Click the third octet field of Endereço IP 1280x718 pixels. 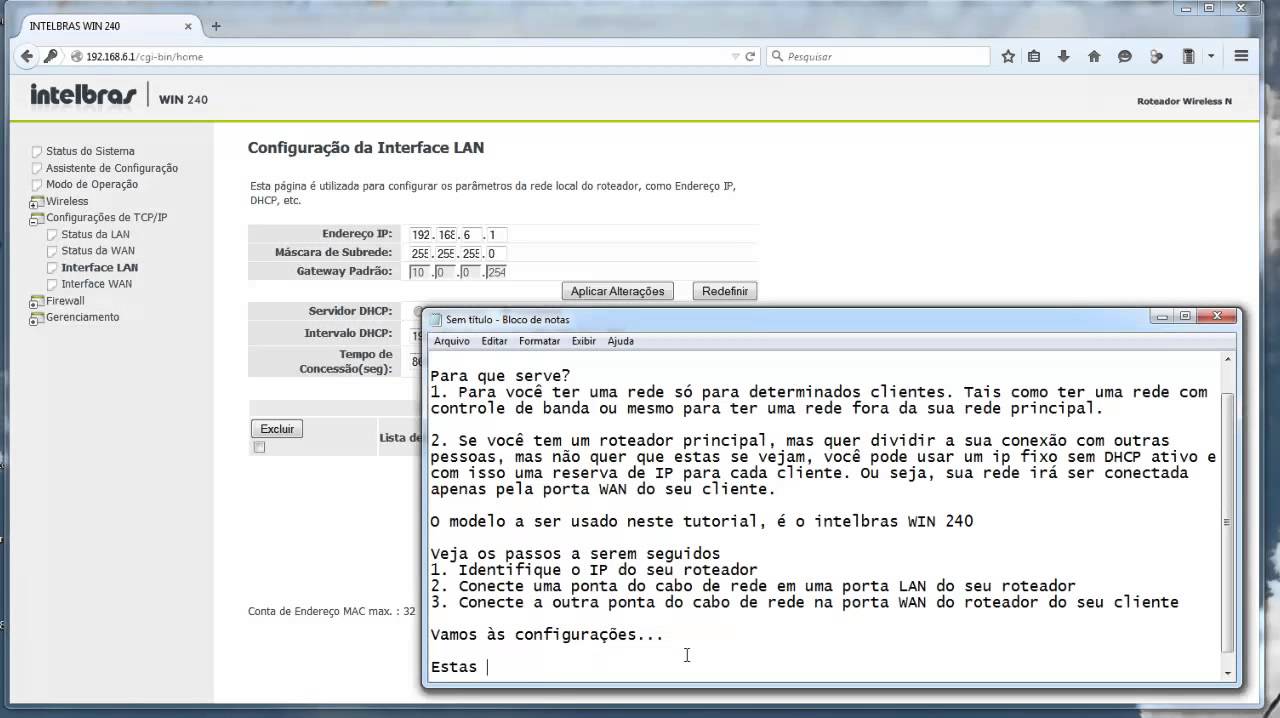(470, 235)
